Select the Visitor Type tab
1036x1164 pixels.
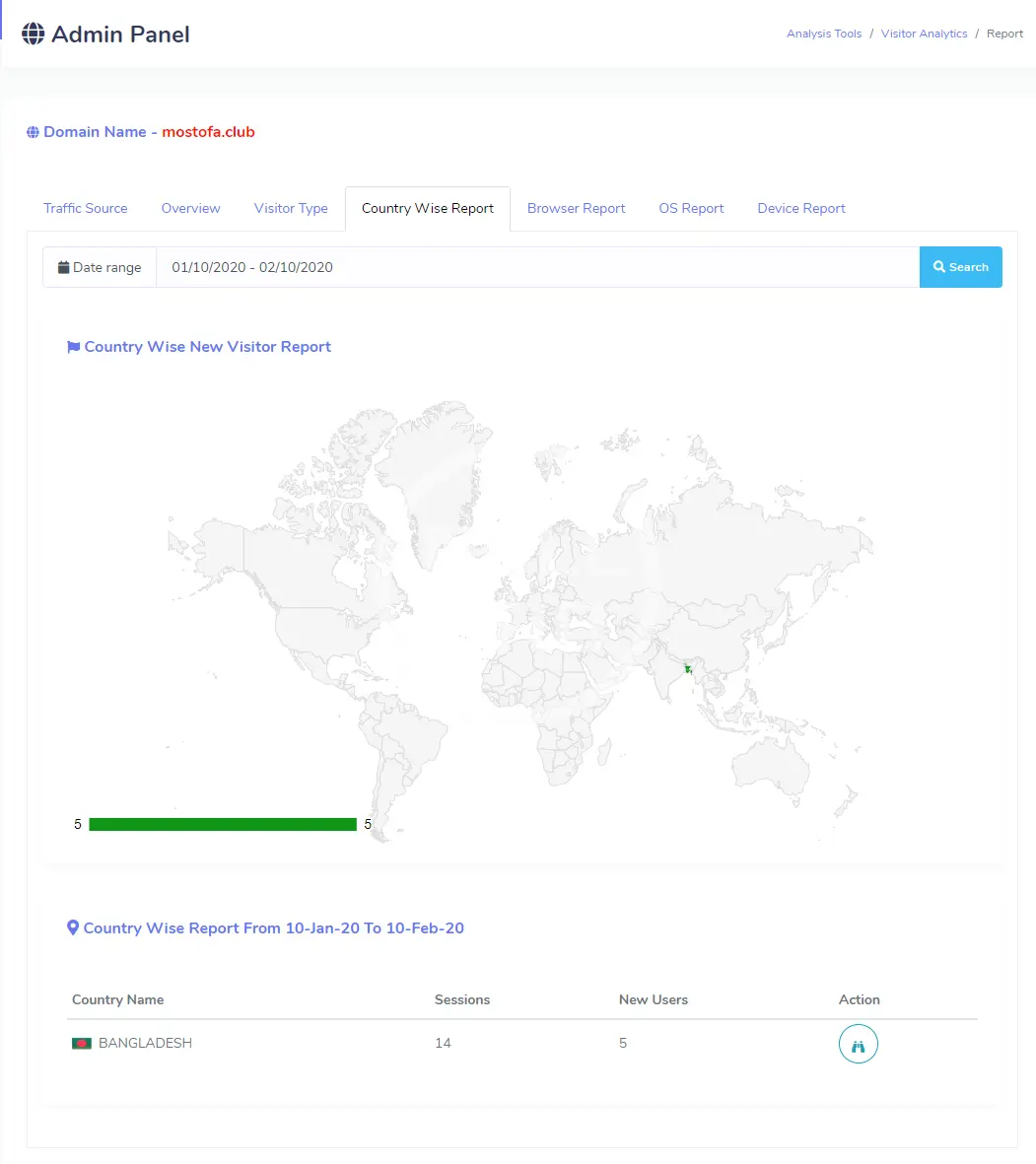(291, 209)
